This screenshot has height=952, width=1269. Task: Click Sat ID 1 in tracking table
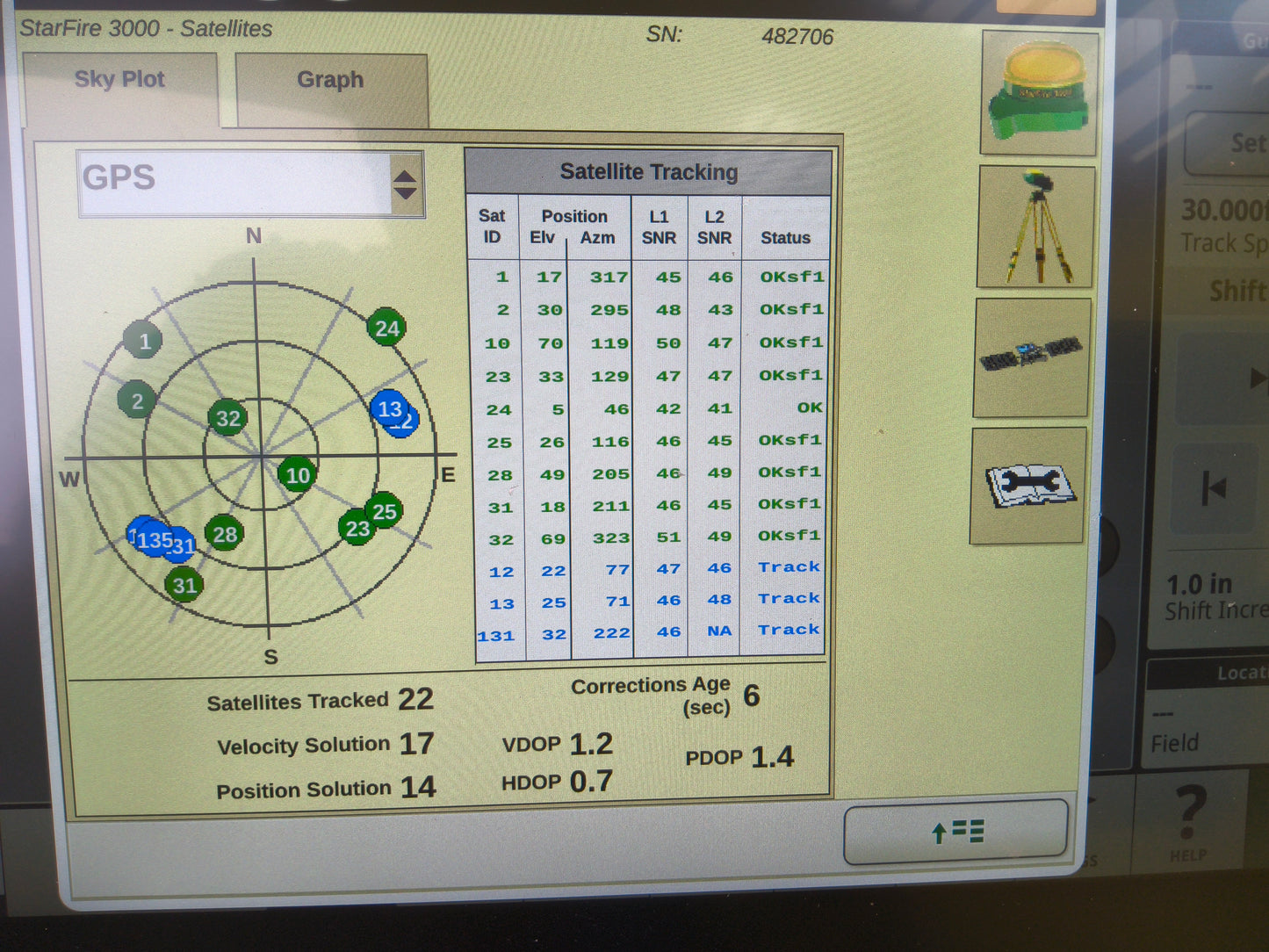(502, 278)
